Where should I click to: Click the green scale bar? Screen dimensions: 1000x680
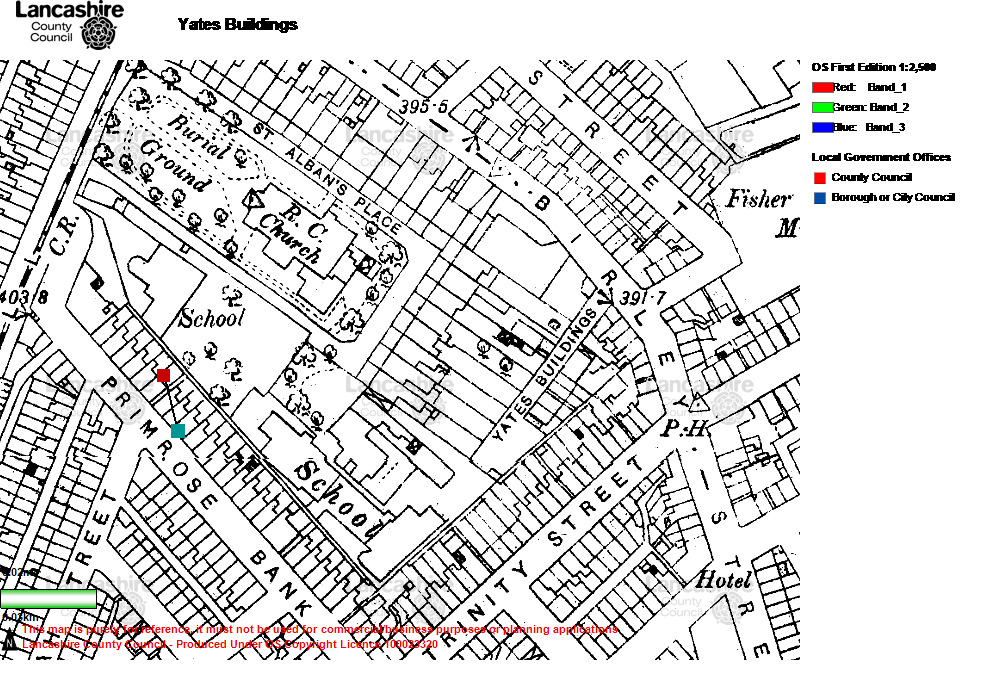click(x=48, y=598)
